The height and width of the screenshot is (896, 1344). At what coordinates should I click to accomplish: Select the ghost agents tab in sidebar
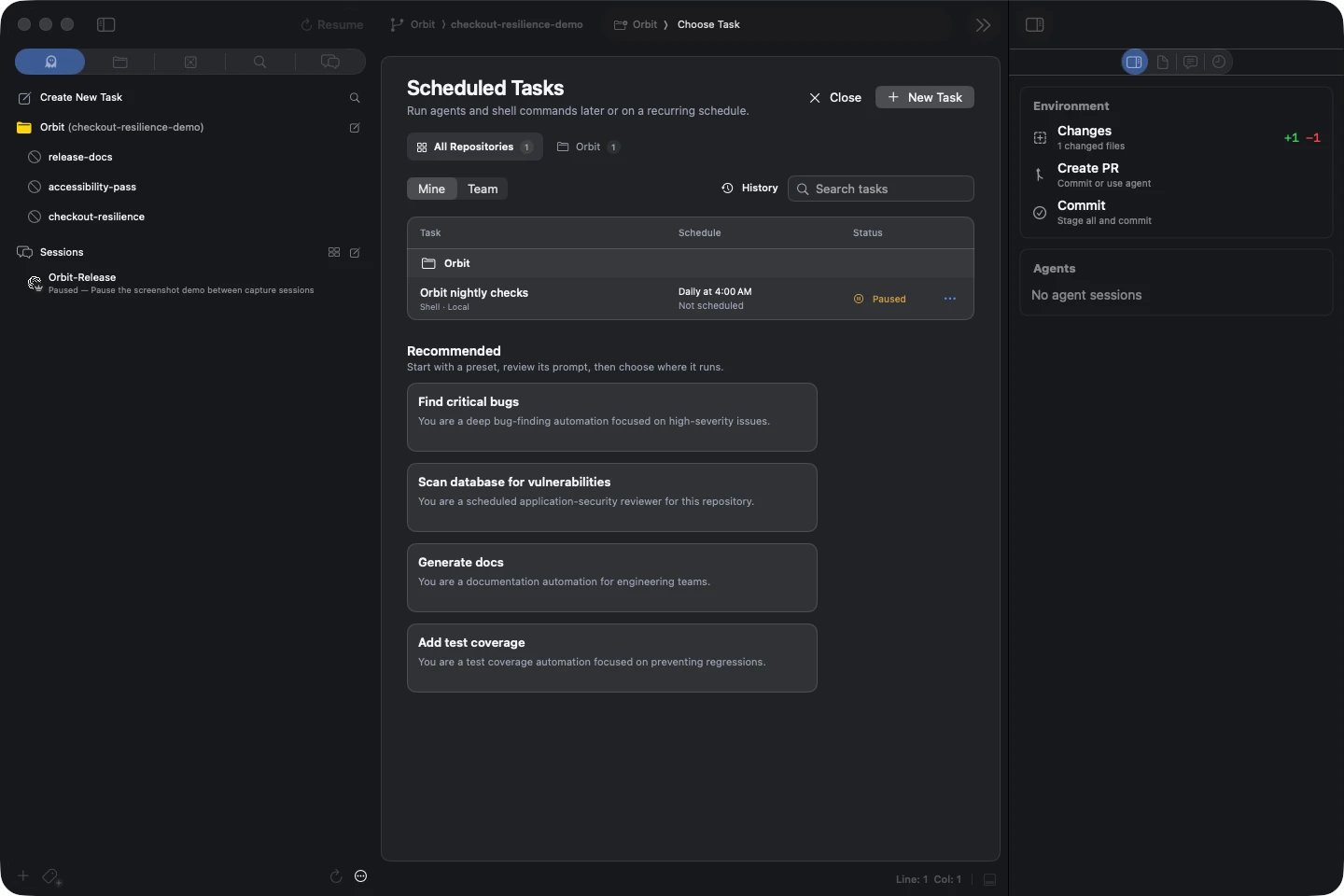coord(50,62)
